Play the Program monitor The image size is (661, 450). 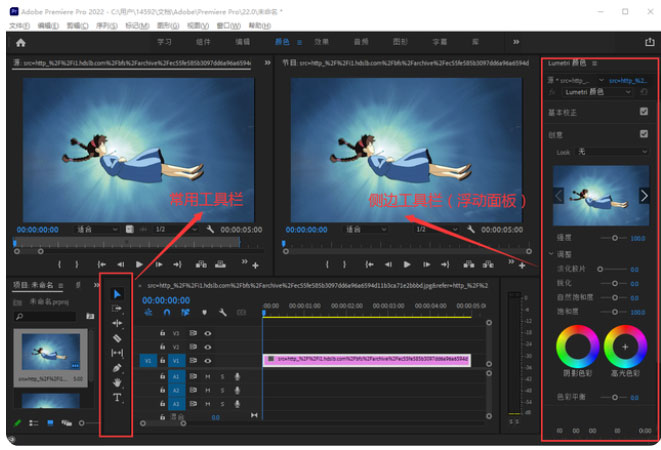pyautogui.click(x=407, y=264)
